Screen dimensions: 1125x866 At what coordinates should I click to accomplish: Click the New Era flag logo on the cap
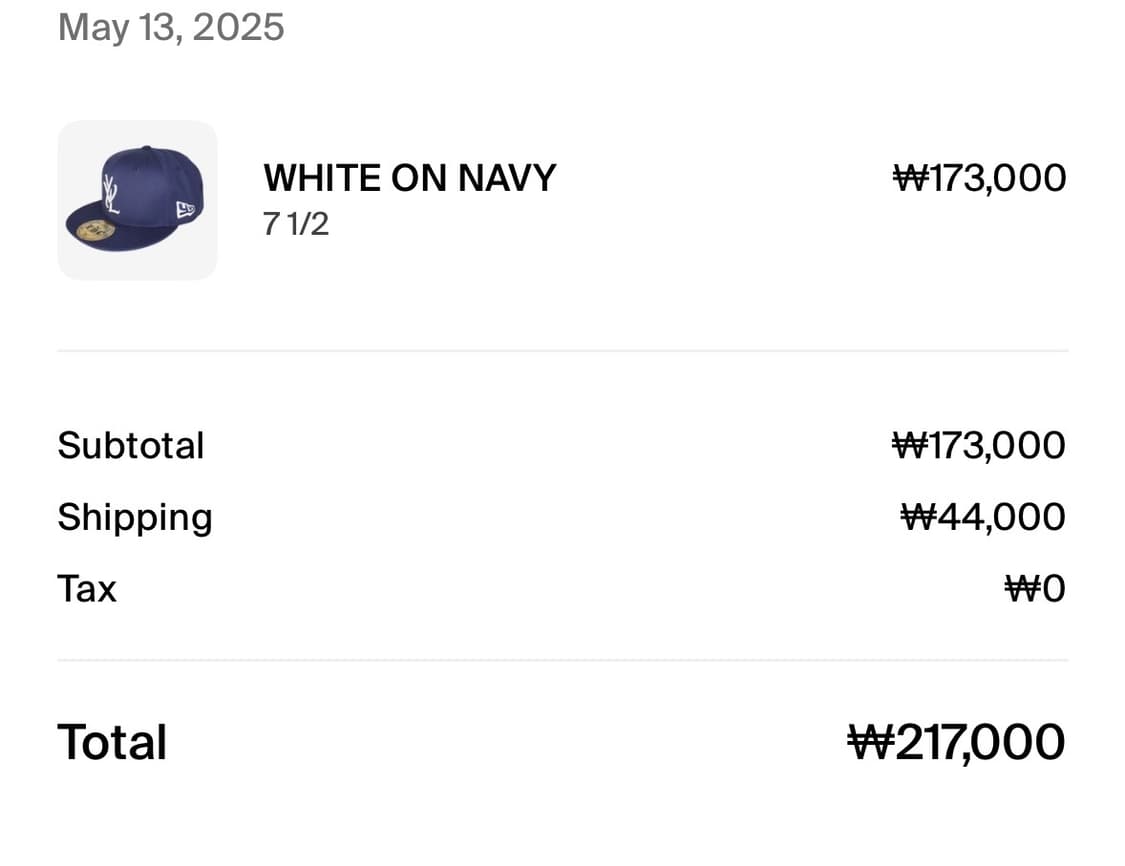pyautogui.click(x=185, y=209)
